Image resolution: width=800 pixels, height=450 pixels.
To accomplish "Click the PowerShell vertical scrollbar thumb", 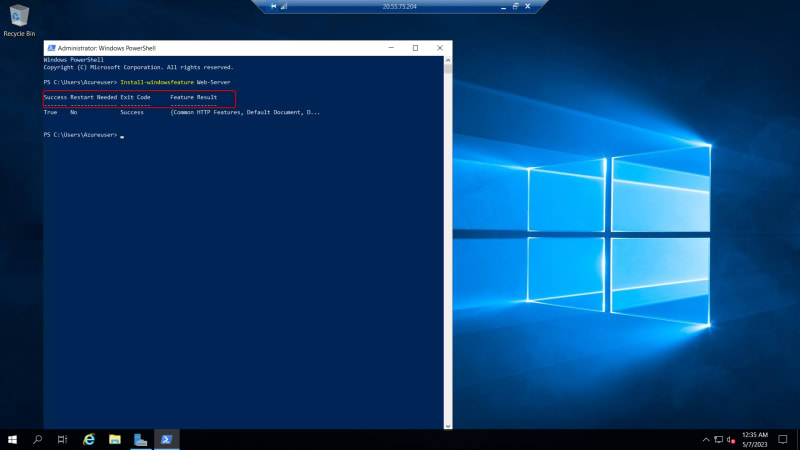I will coord(448,69).
